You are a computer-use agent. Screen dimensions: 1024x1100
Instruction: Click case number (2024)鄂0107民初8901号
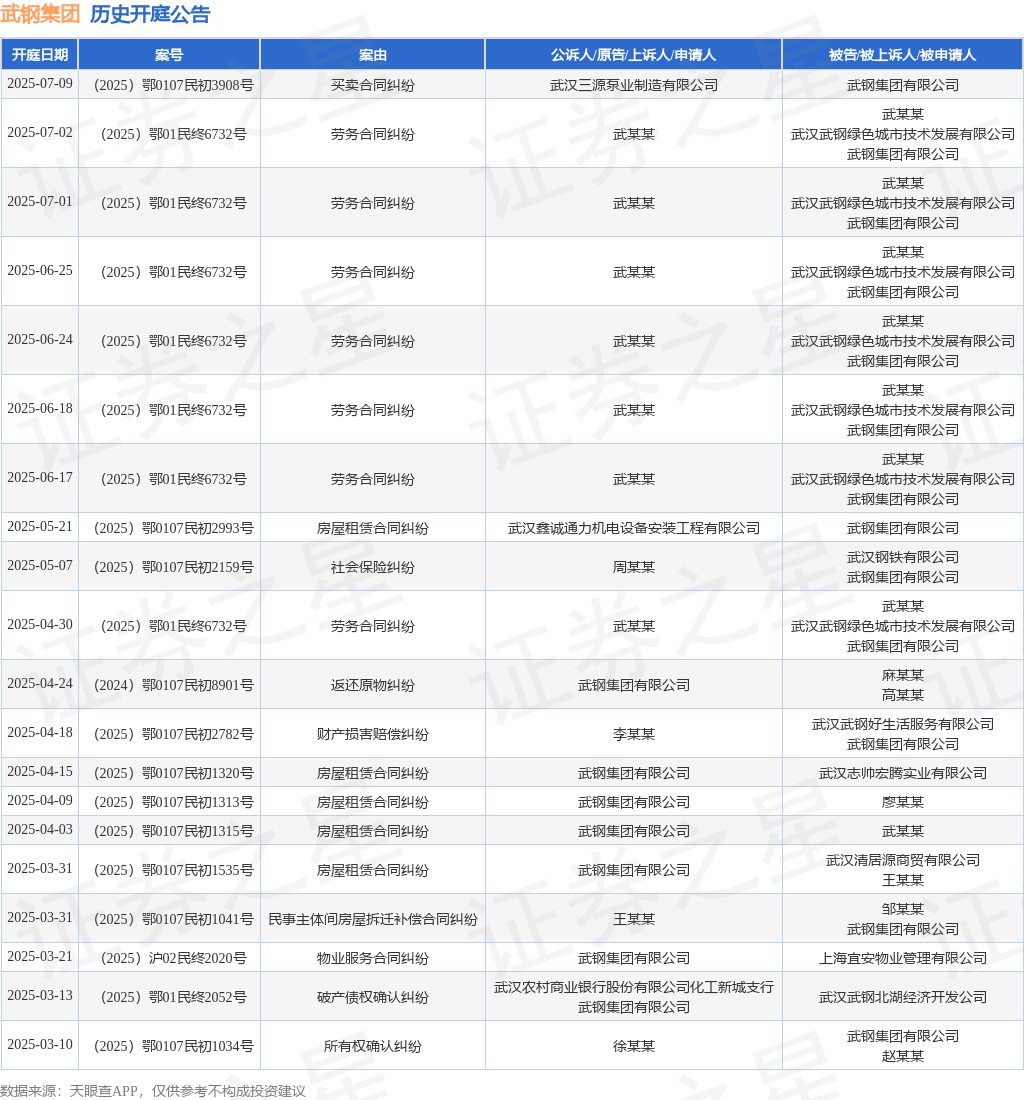(x=173, y=685)
